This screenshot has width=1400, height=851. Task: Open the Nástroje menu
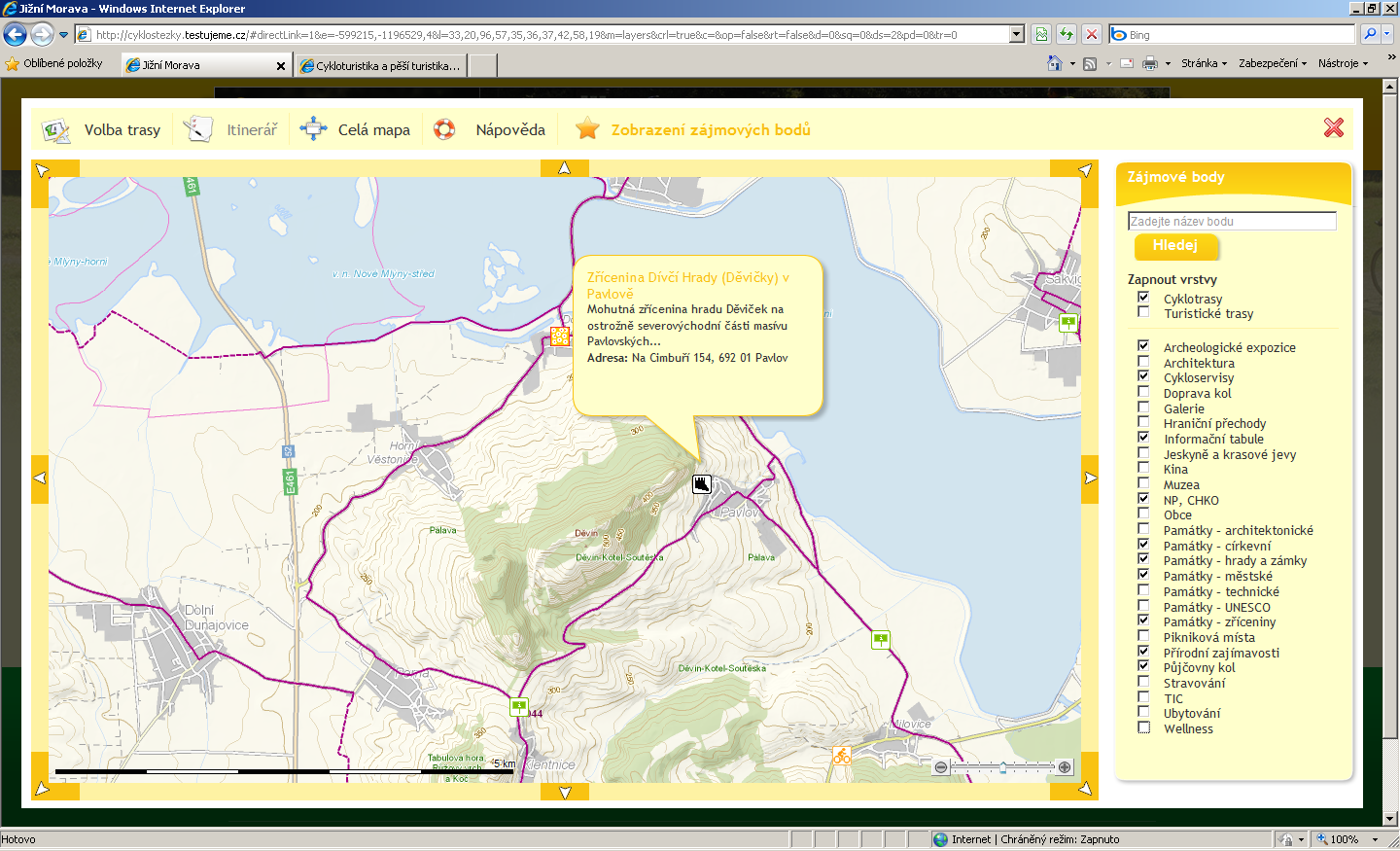[x=1343, y=63]
